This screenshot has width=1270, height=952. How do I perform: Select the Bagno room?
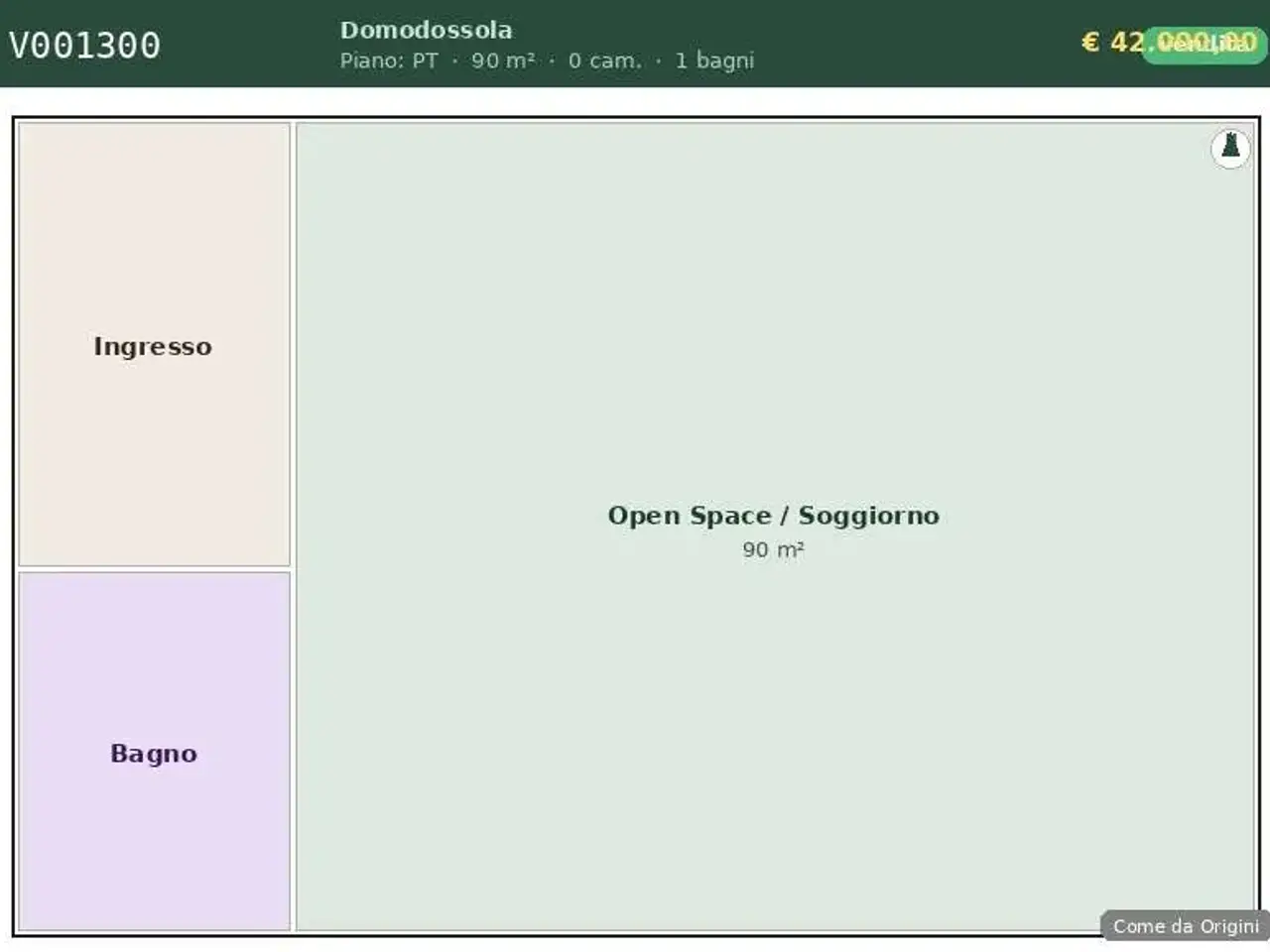point(154,751)
